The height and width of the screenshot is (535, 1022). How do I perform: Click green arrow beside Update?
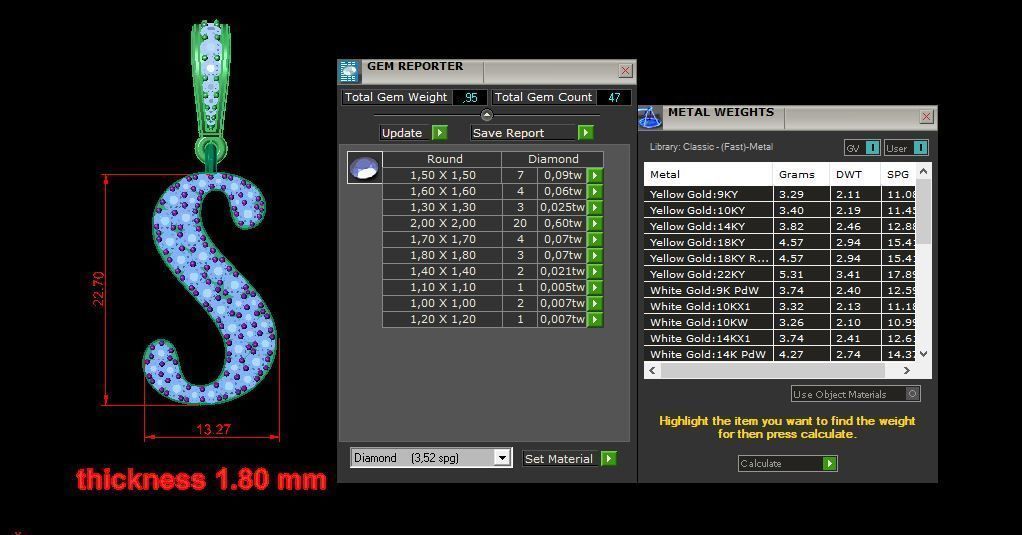440,133
